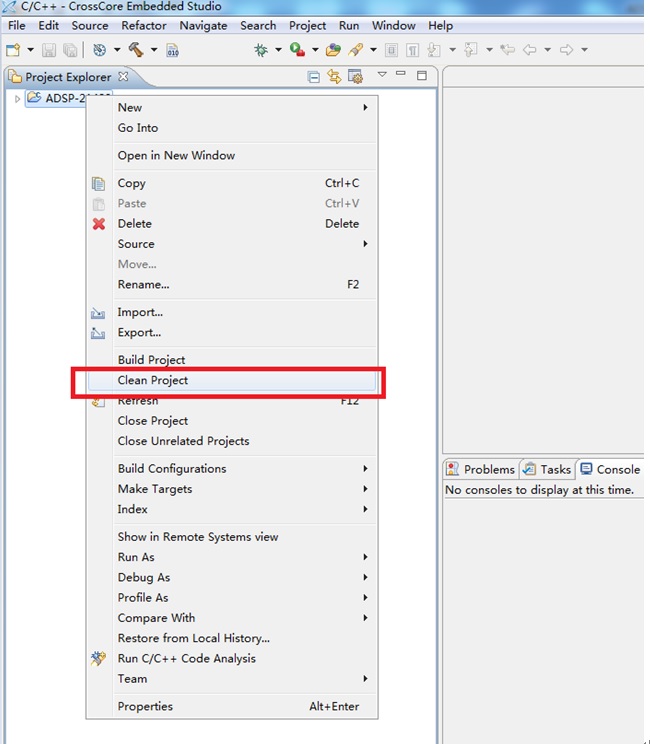Click the New wizard toolbar icon

tap(13, 50)
